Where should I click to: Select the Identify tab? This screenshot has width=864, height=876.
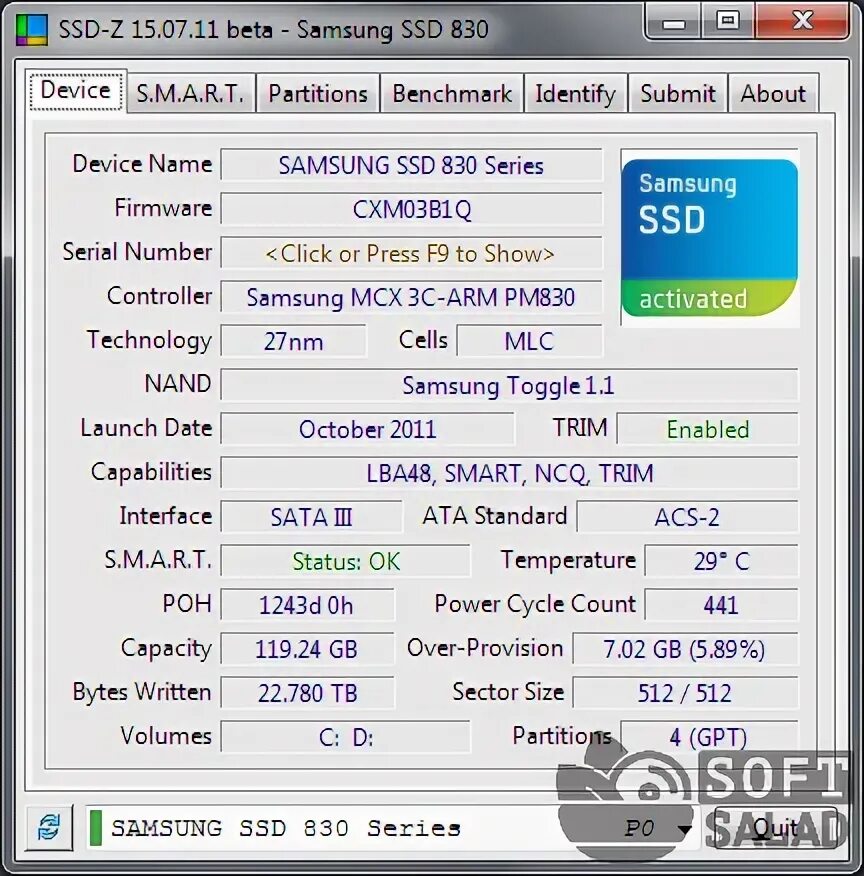point(575,93)
